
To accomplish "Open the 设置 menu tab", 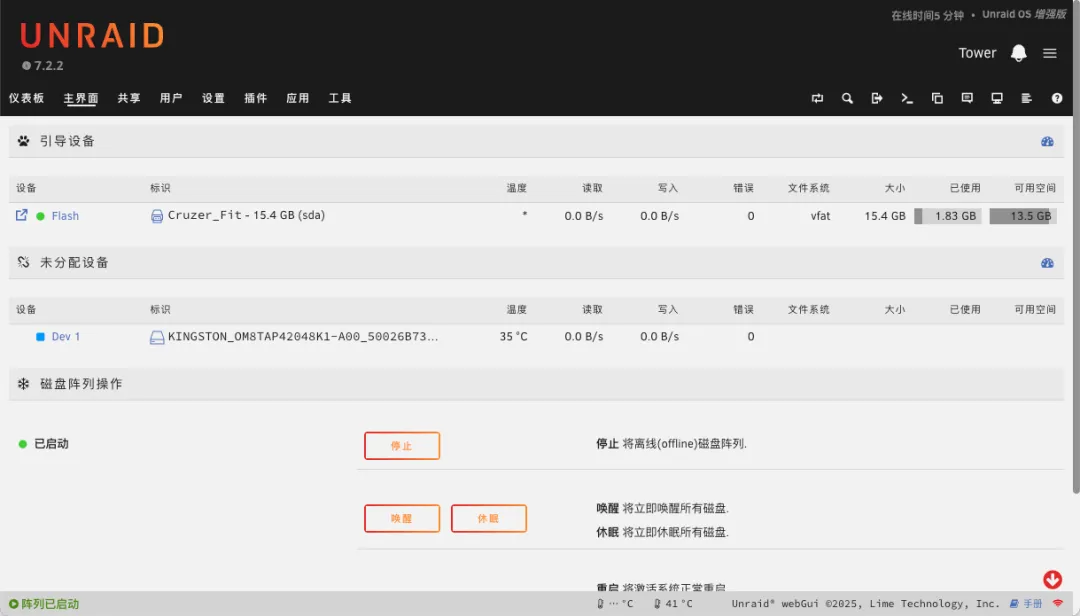I will [x=213, y=98].
